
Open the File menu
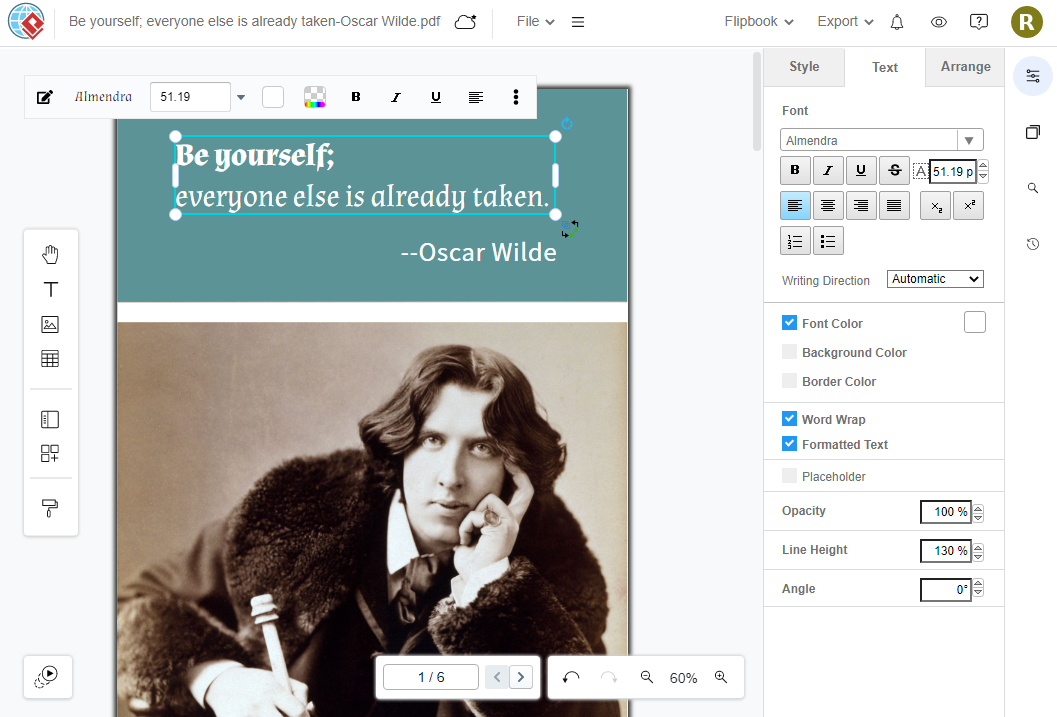coord(536,22)
